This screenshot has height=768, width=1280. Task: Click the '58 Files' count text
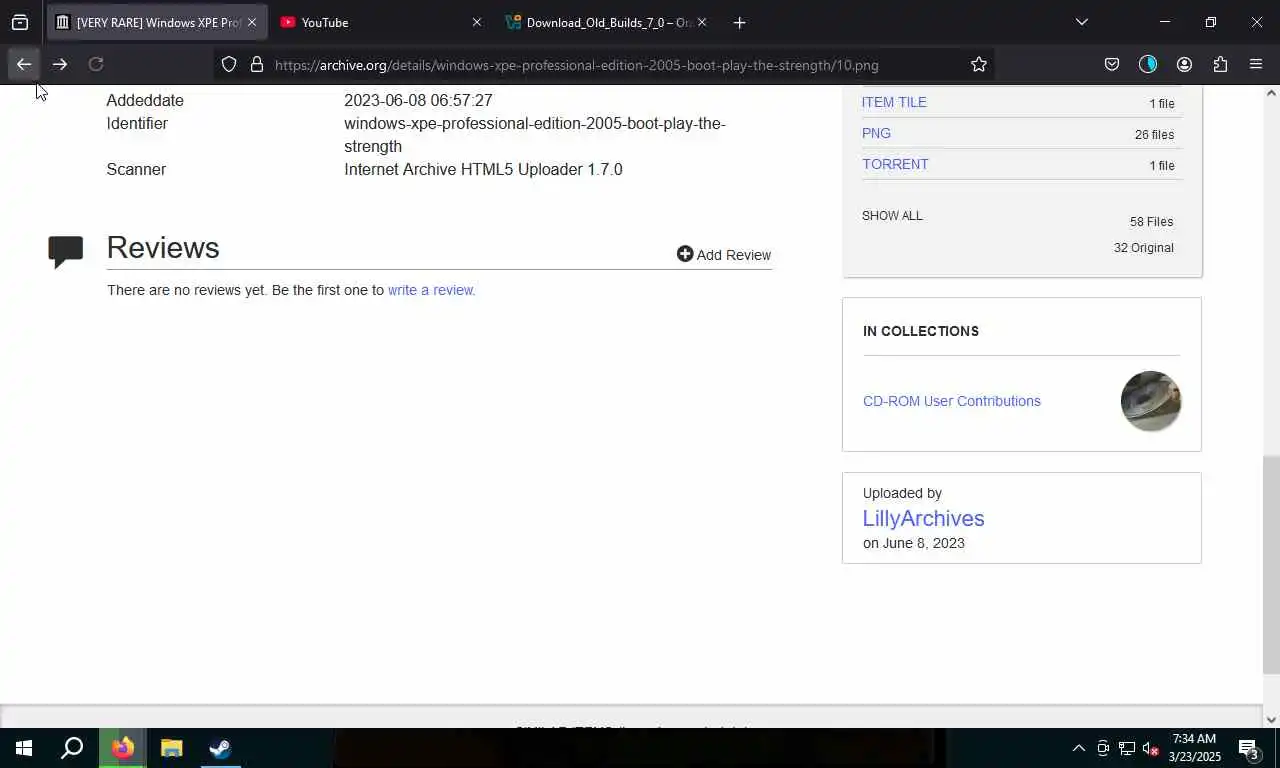point(1151,222)
